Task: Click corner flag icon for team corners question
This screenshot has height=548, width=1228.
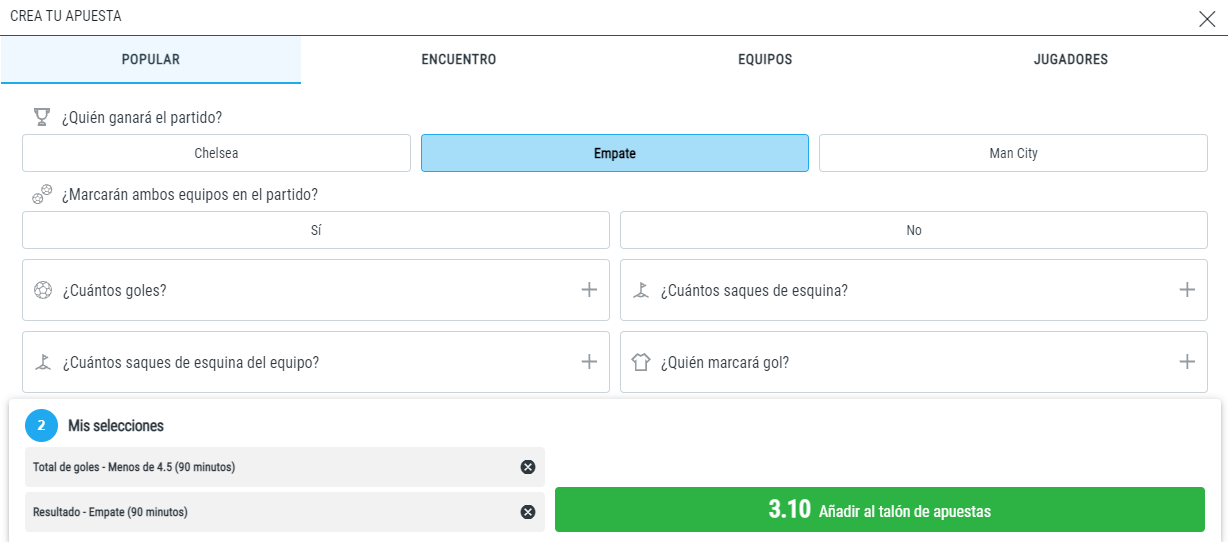Action: click(x=42, y=362)
